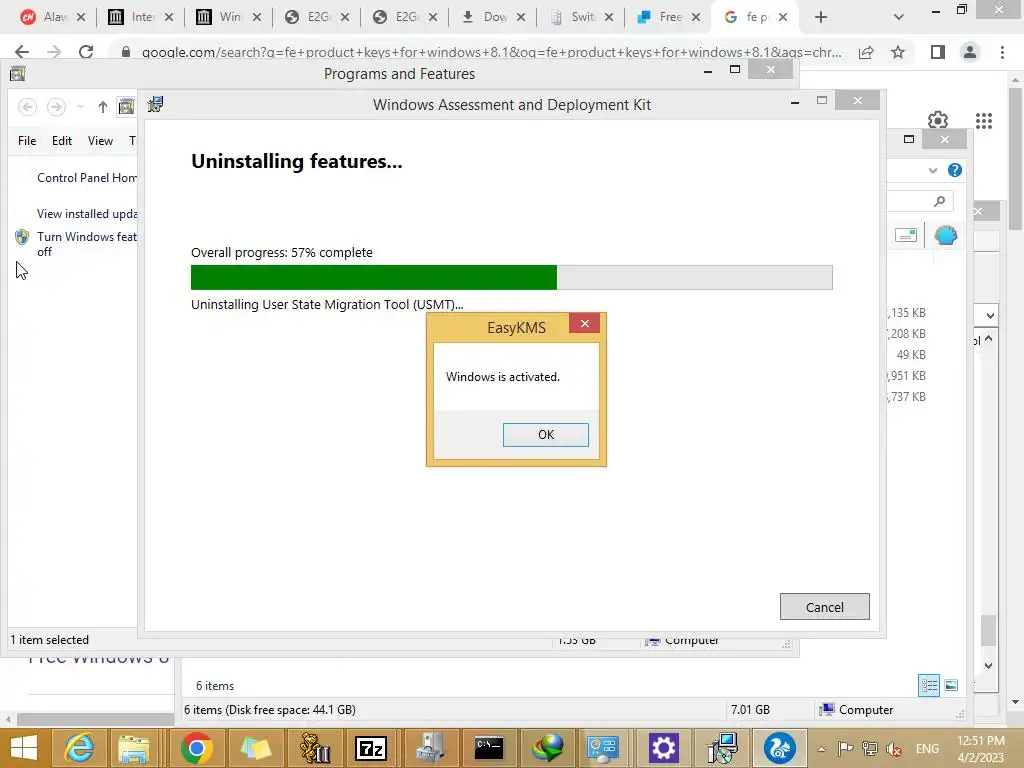The image size is (1024, 768).
Task: Open the Windows Start button
Action: [x=24, y=747]
